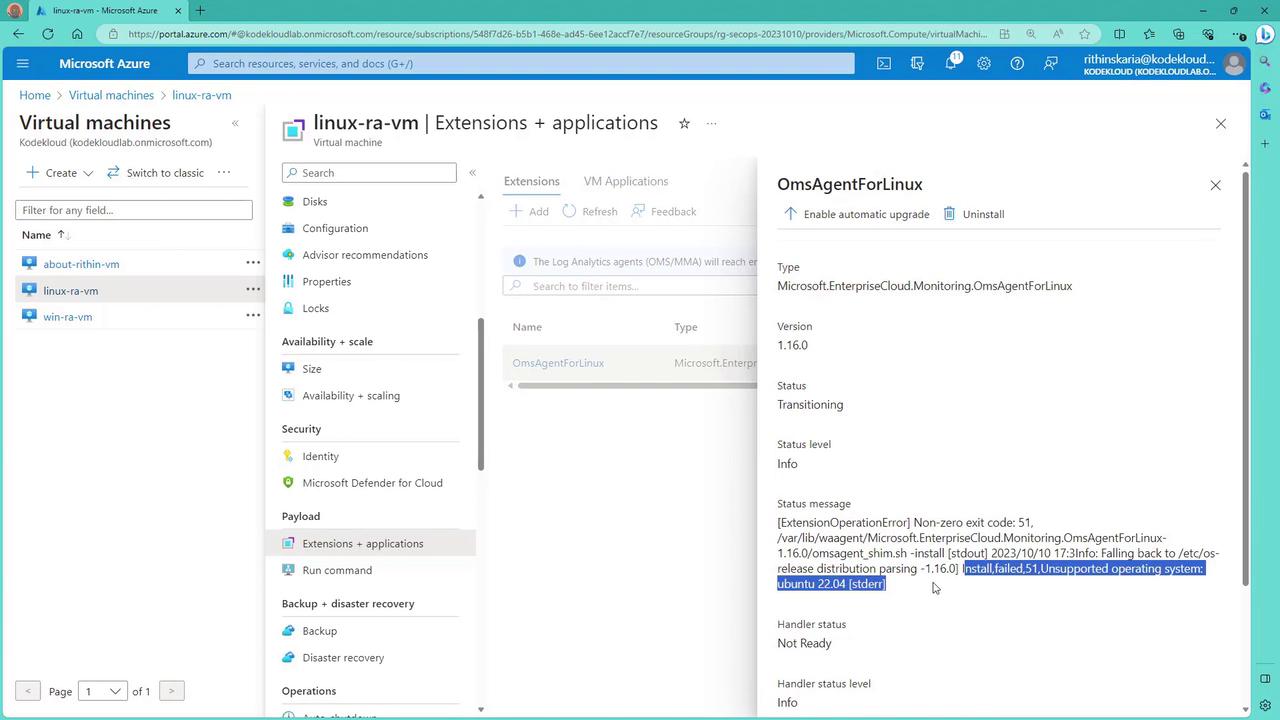Close the OmsAgentForLinux details panel

point(1215,185)
